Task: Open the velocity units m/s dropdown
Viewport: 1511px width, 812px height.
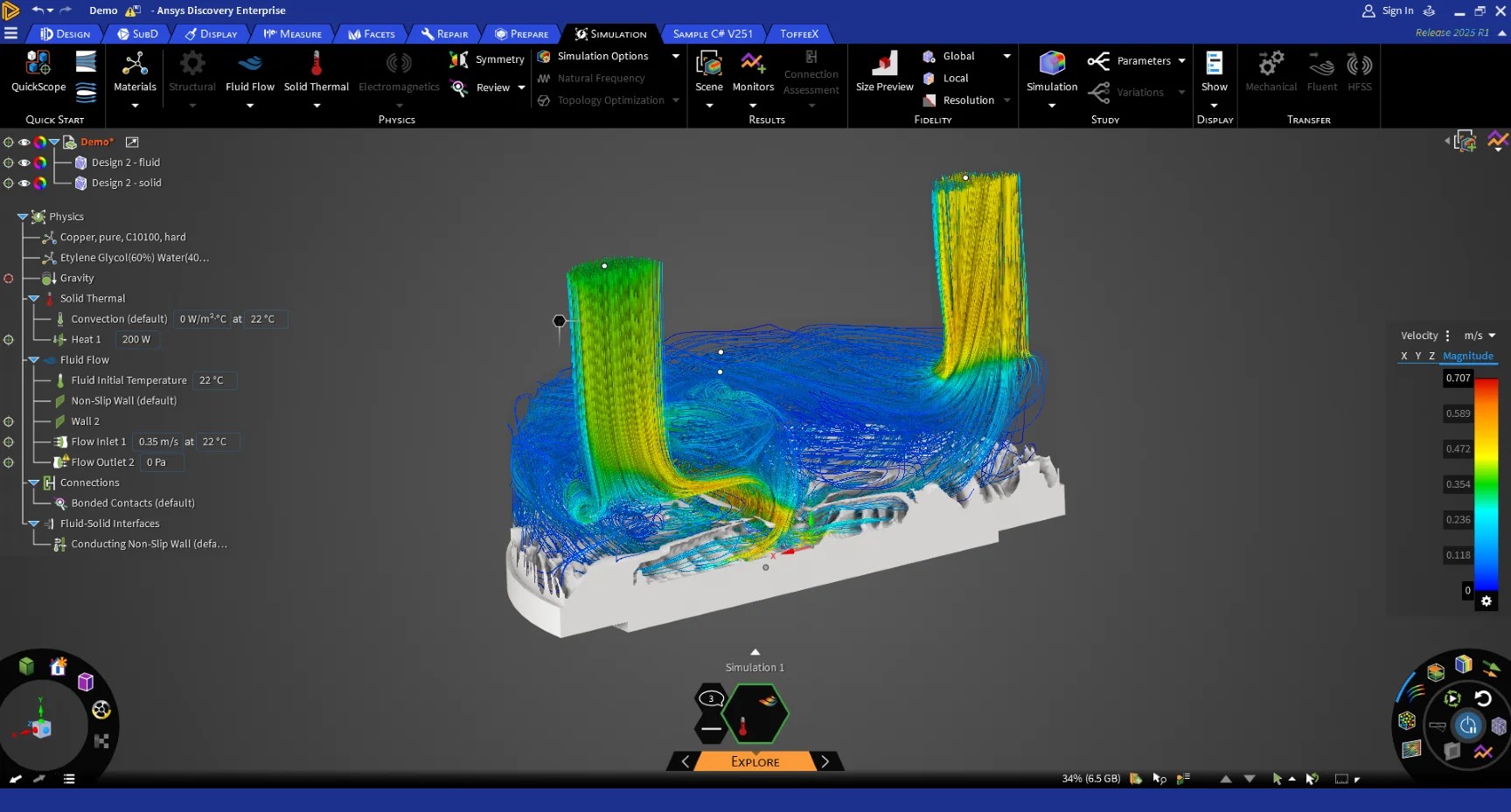Action: (x=1480, y=335)
